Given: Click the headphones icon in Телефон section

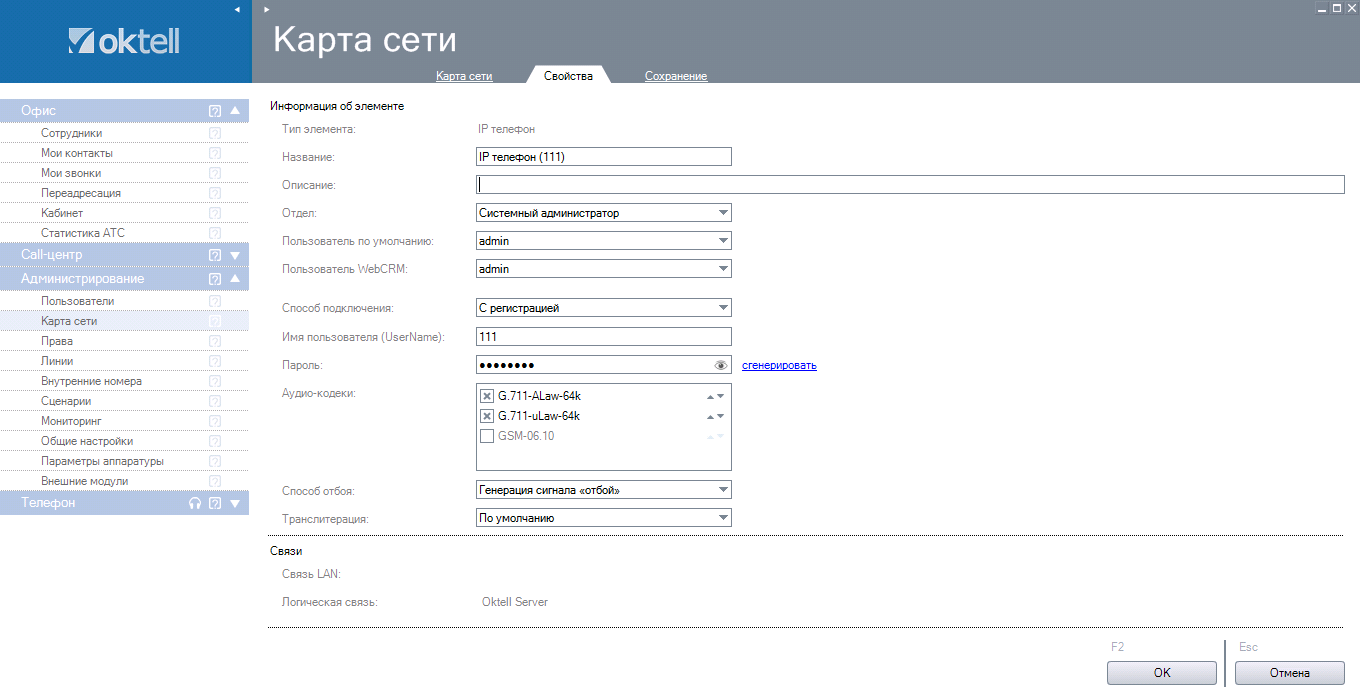Looking at the screenshot, I should point(195,504).
